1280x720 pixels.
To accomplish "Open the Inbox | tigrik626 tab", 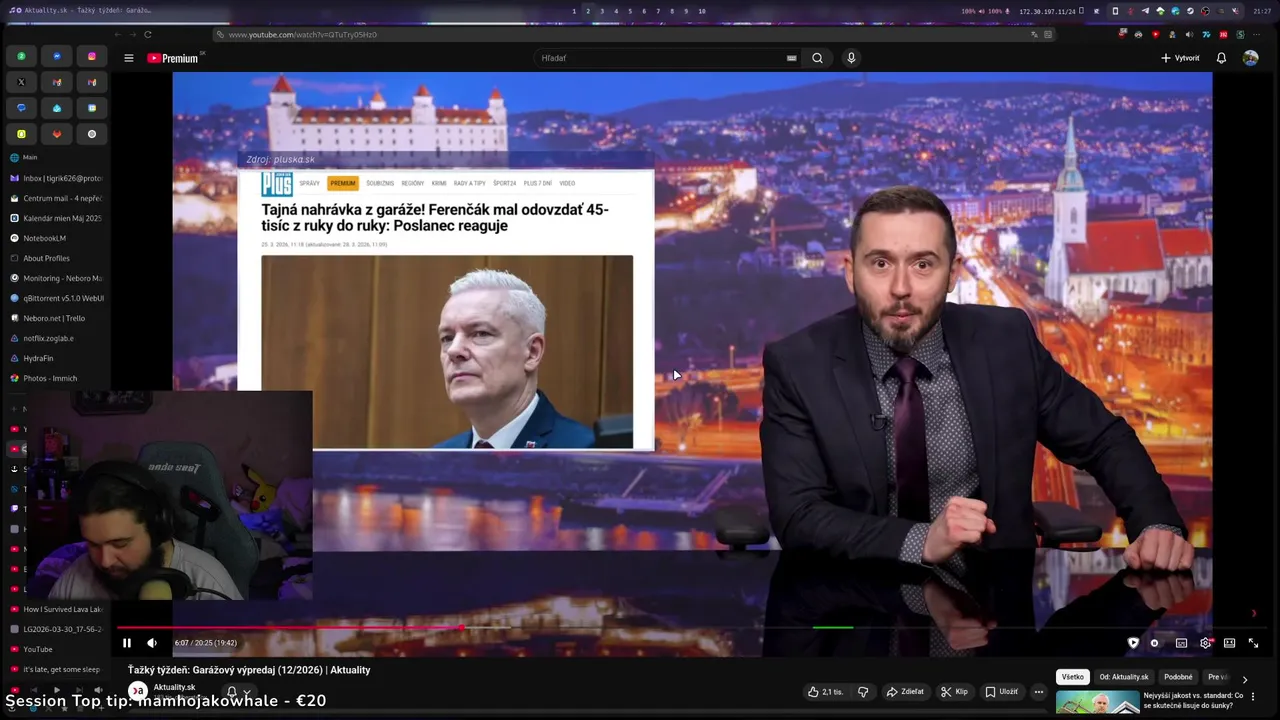I will tap(57, 178).
